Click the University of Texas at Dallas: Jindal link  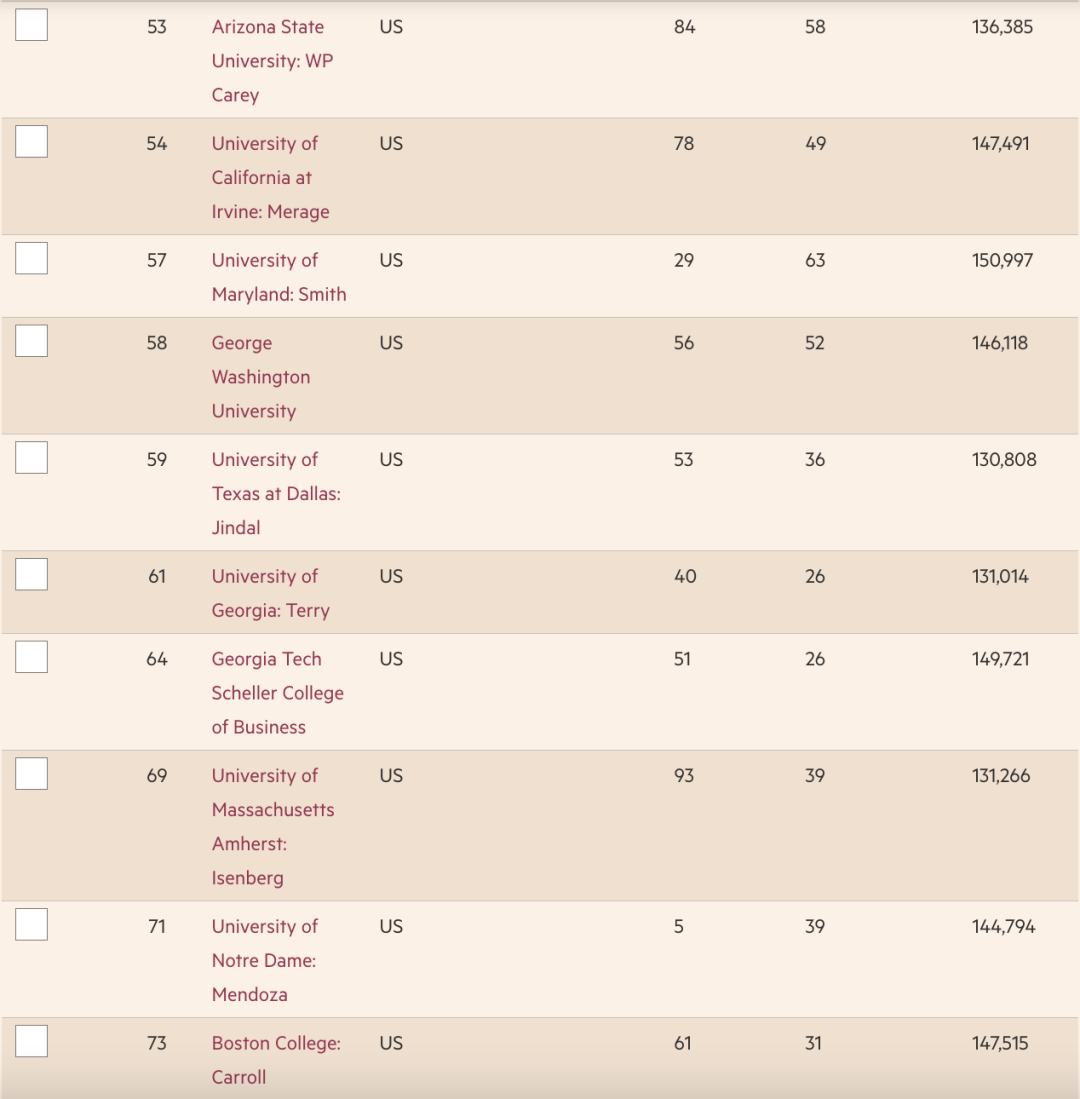[x=275, y=494]
